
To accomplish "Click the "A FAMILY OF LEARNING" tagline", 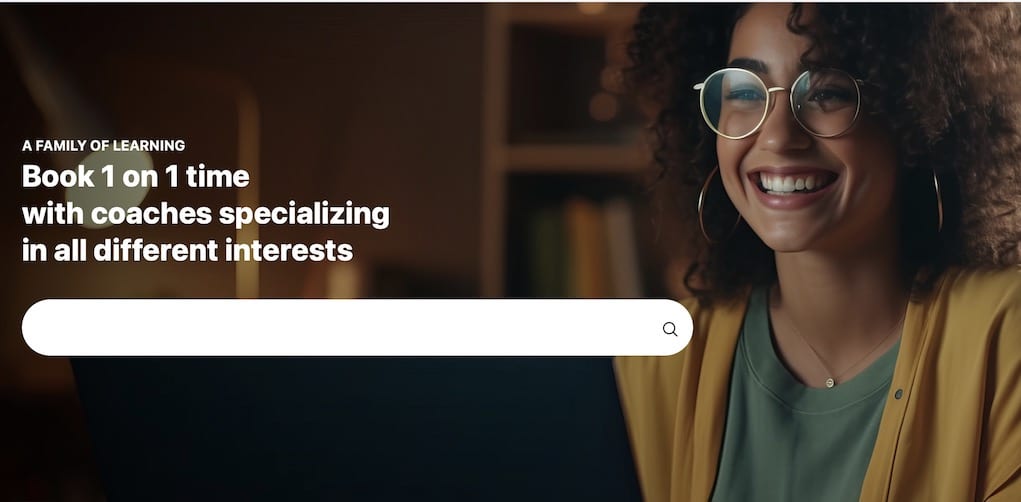I will [104, 146].
